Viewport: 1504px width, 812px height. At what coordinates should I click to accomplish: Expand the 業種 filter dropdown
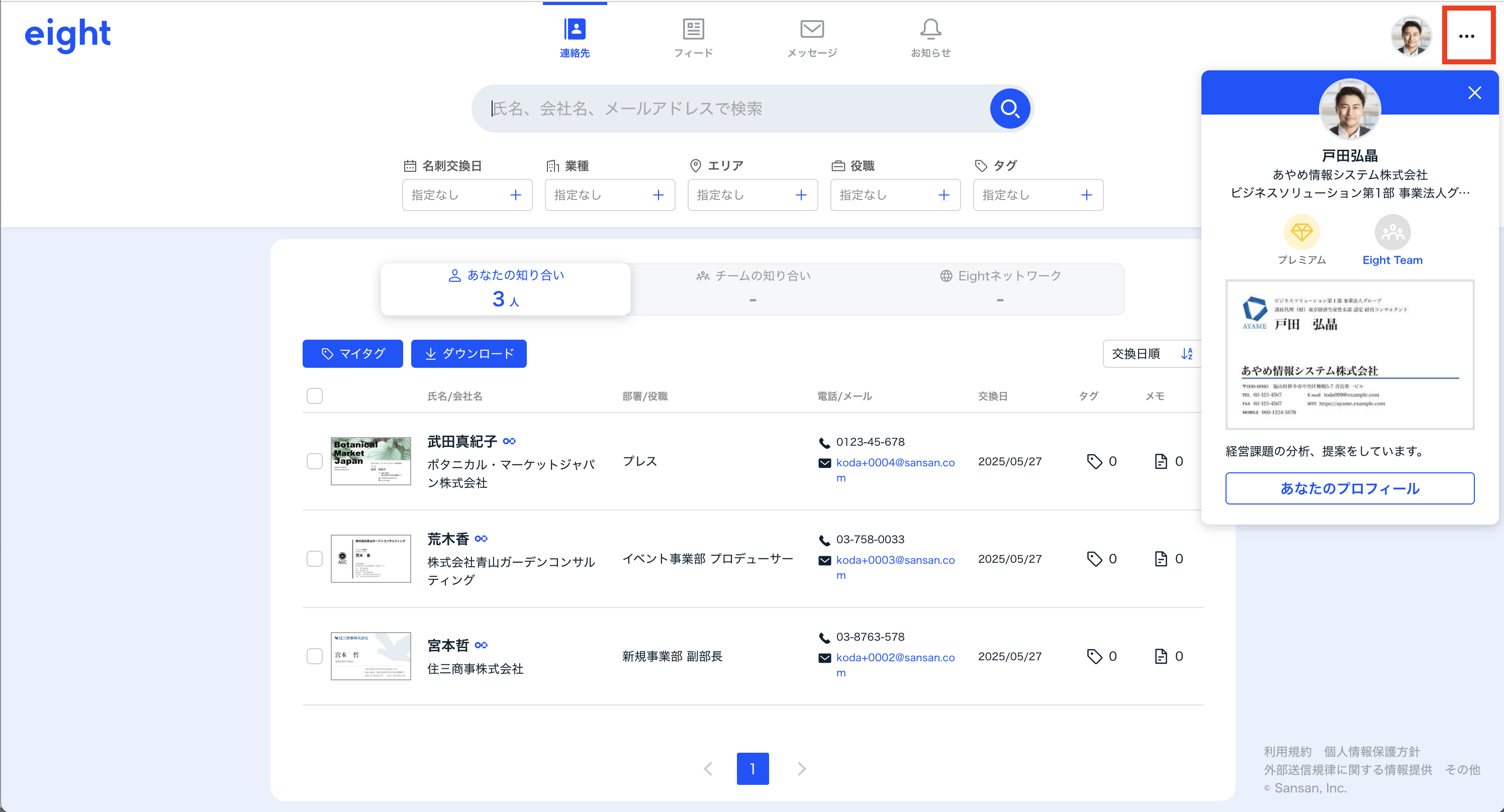click(610, 195)
